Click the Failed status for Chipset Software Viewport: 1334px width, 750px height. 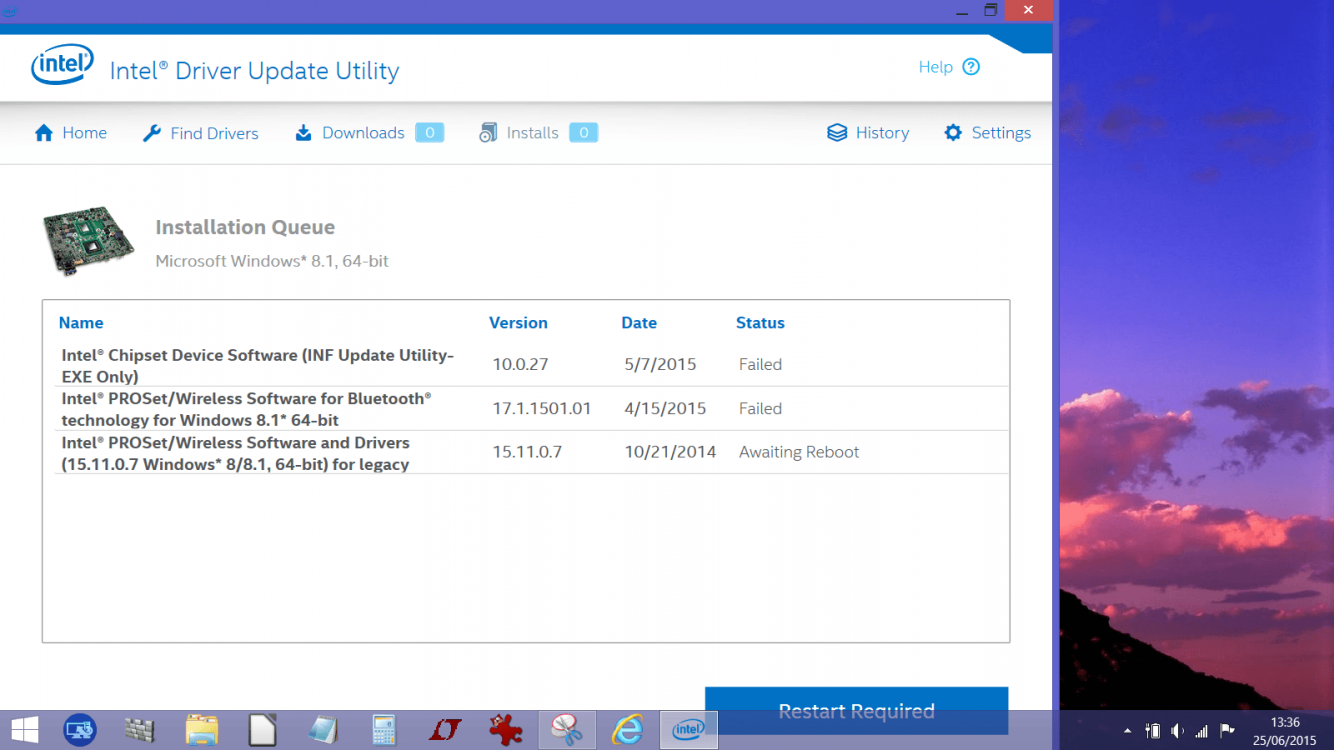(x=760, y=364)
